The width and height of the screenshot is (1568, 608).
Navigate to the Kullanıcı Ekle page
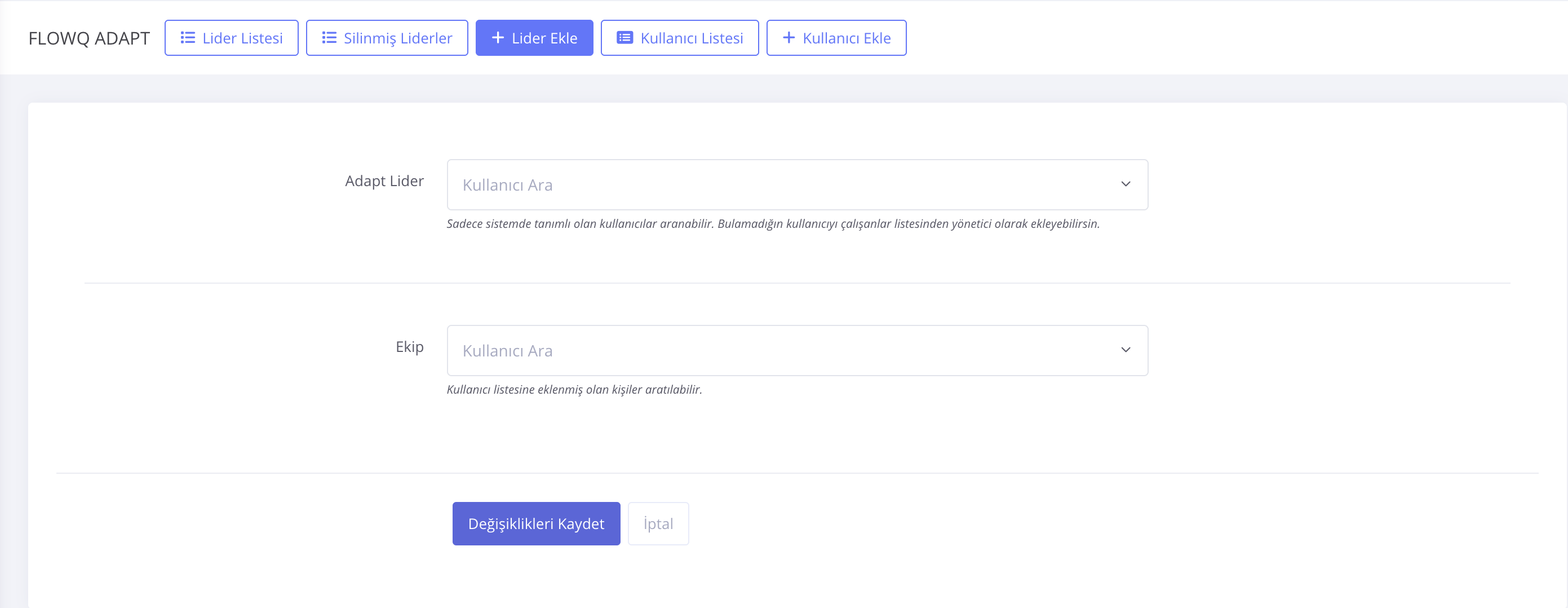846,38
